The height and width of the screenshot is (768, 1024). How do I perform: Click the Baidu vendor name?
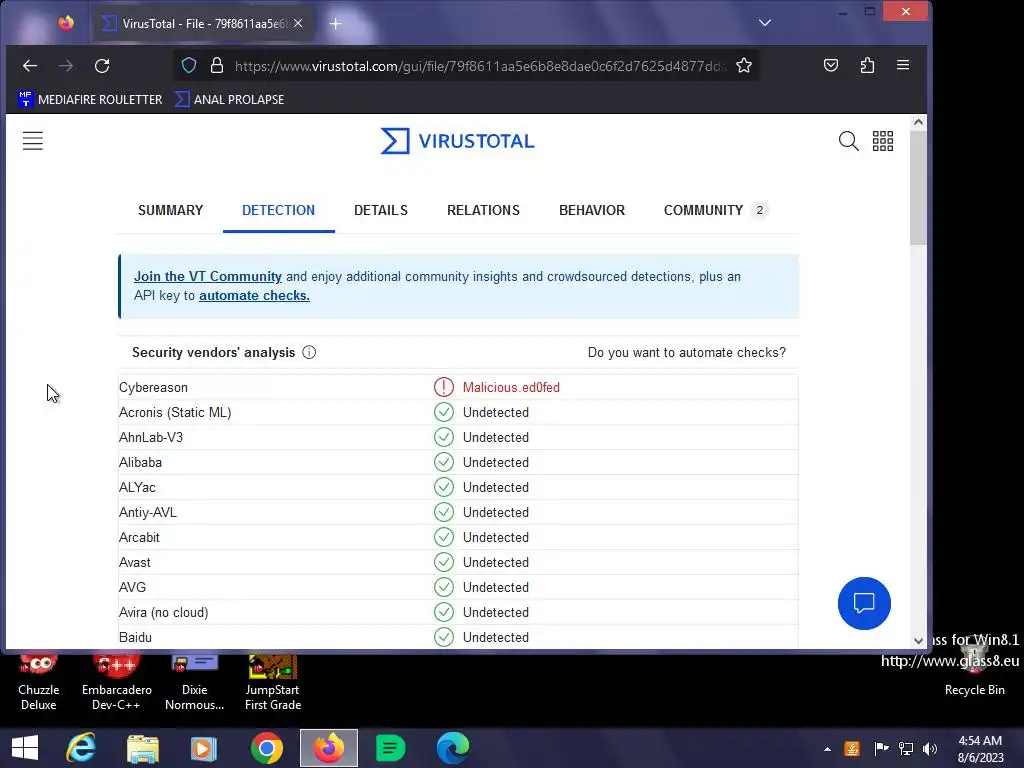pyautogui.click(x=135, y=637)
